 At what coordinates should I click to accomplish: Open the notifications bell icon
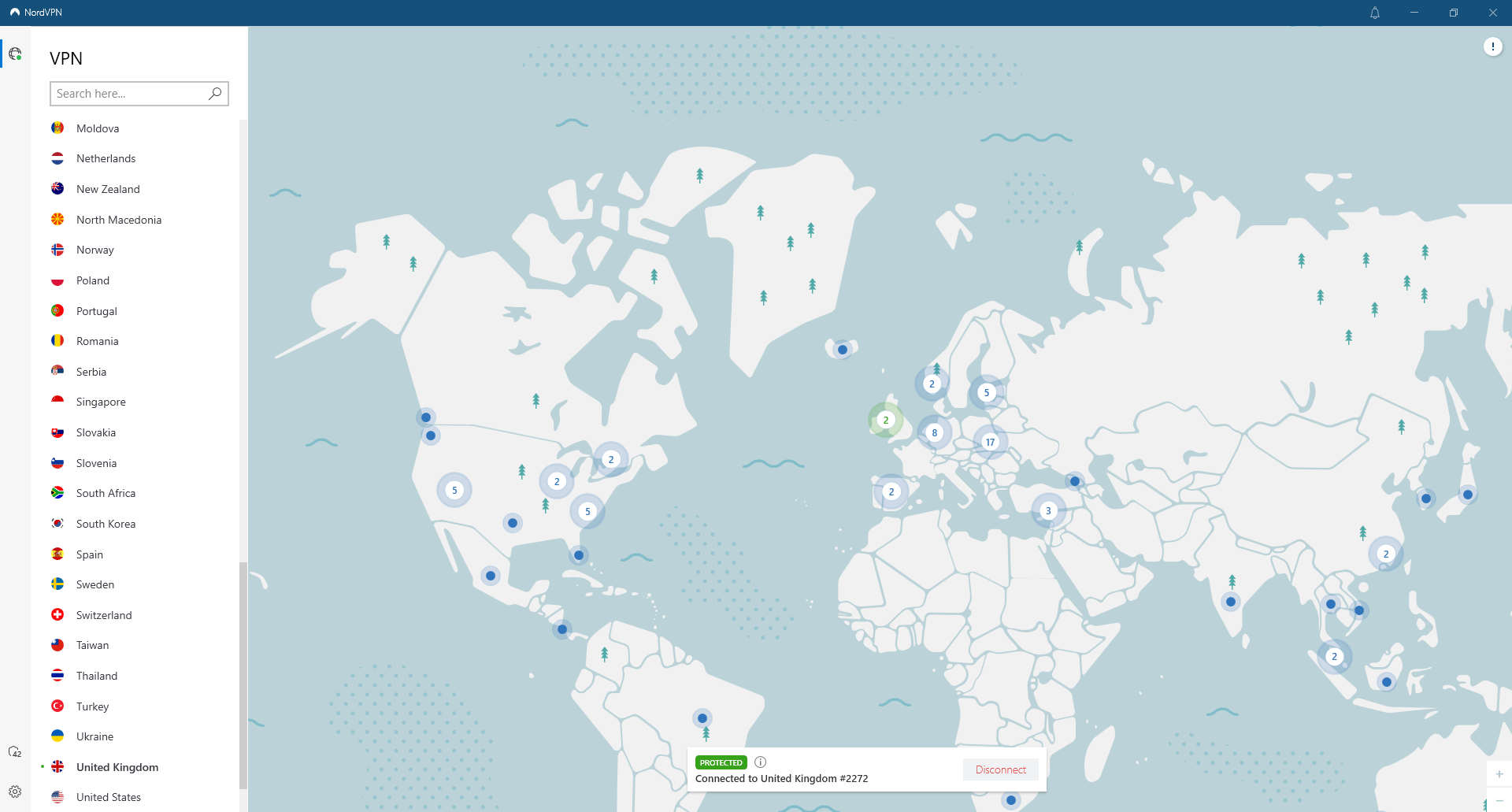(x=1375, y=13)
